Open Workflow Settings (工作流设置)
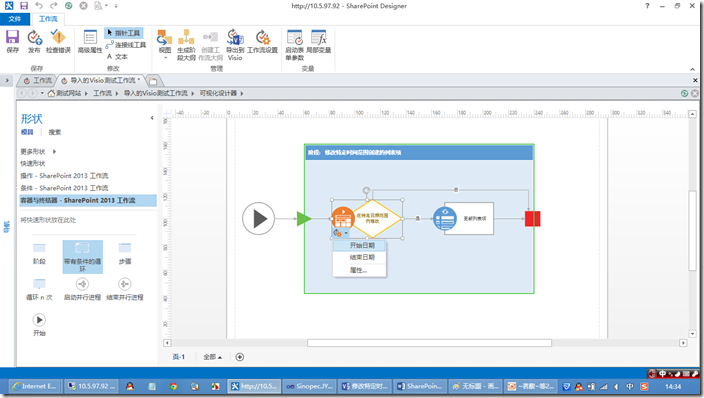Viewport: 704px width, 398px height. point(262,41)
